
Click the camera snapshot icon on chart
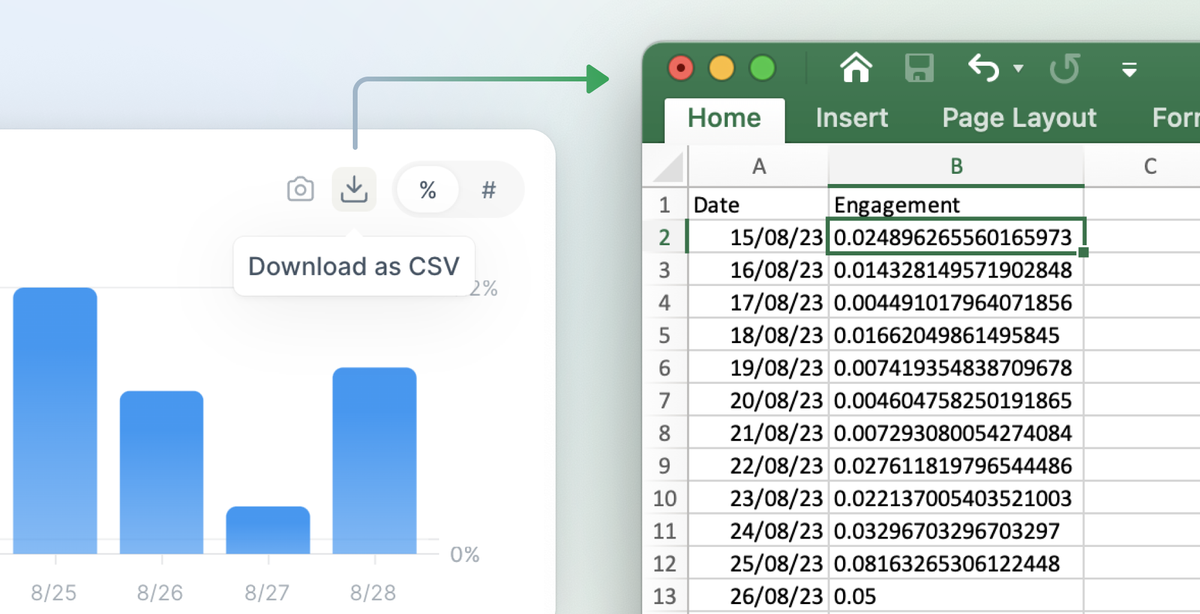coord(300,189)
